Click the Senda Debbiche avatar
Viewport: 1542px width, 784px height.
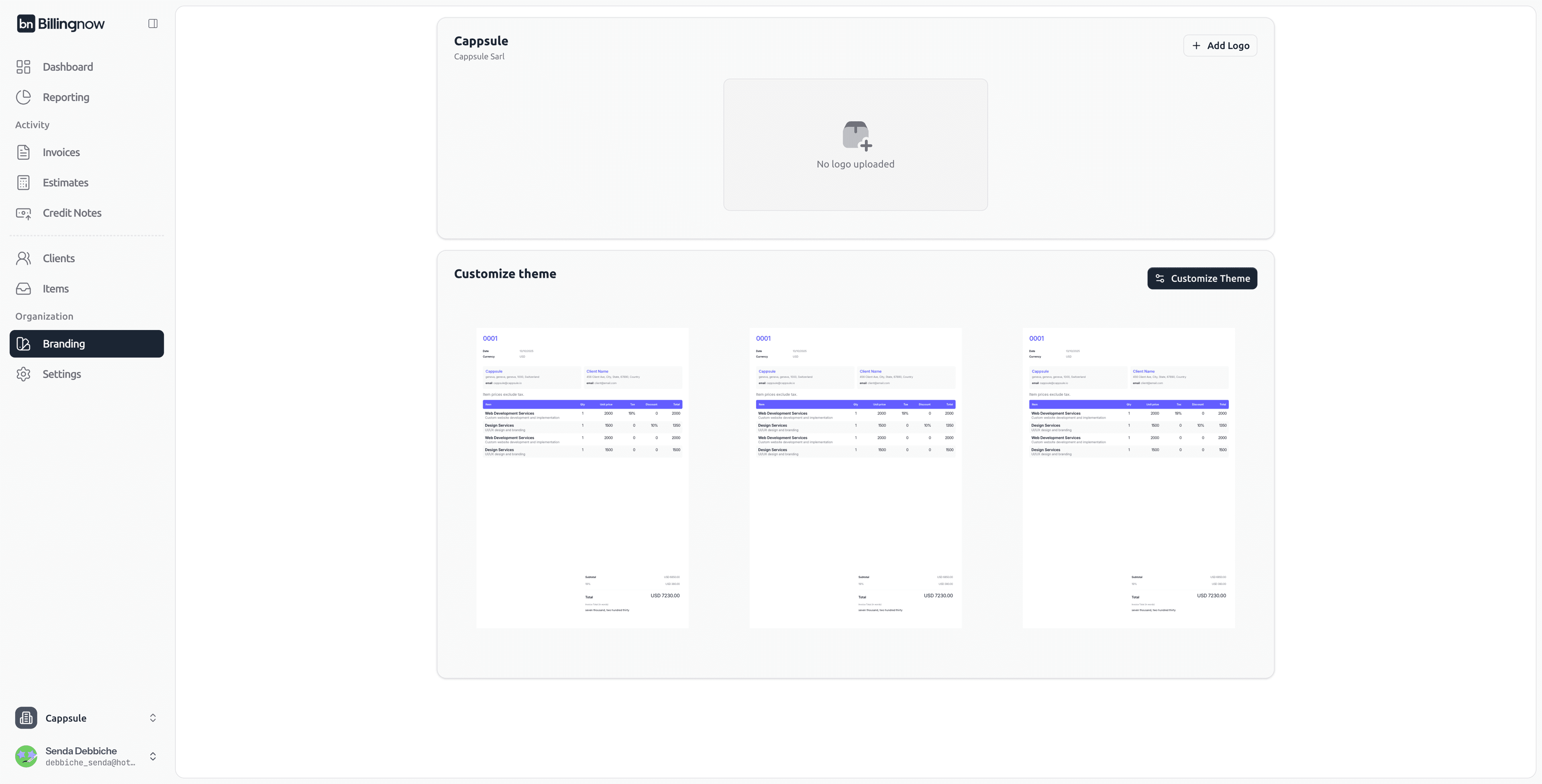[27, 756]
